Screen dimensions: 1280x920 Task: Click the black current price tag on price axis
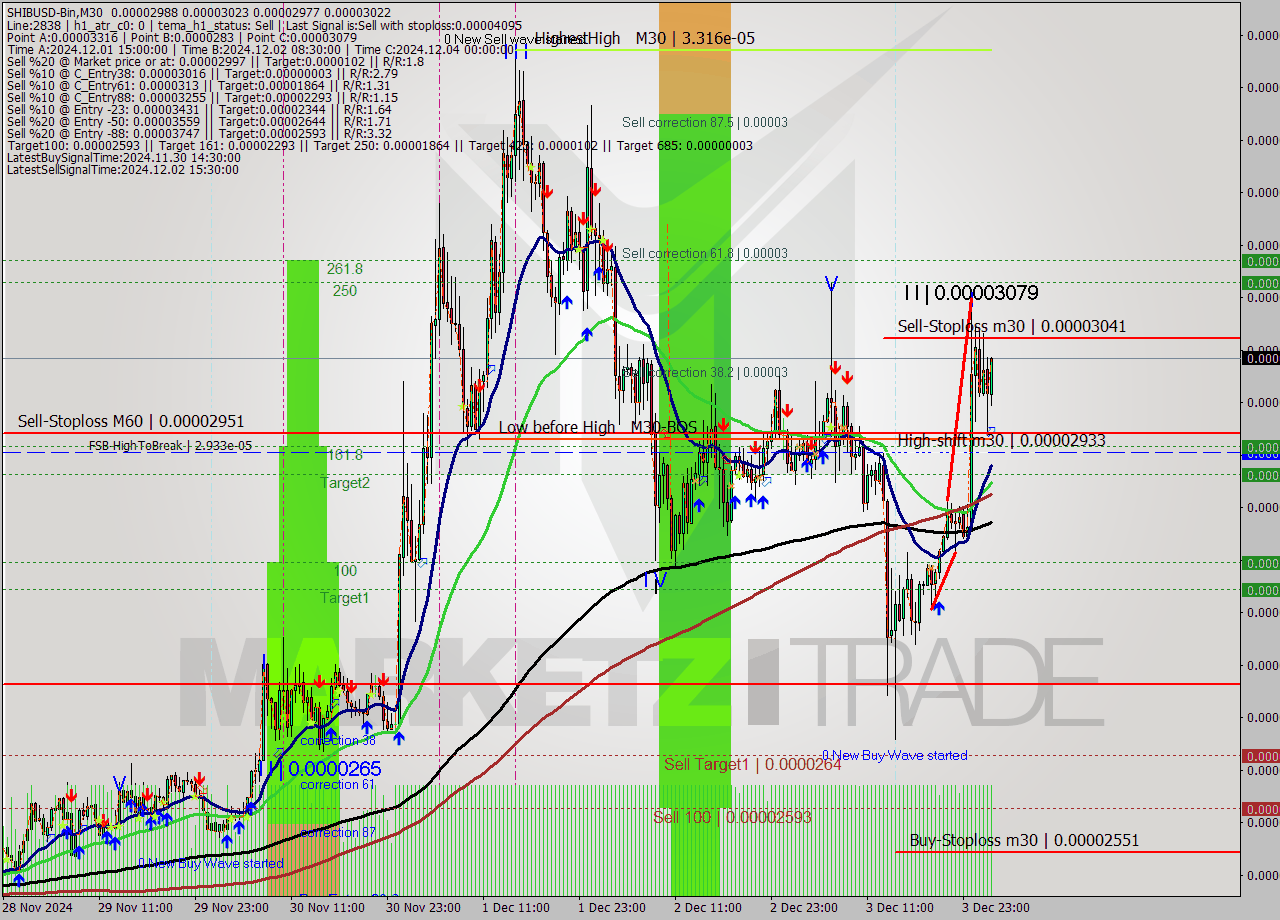point(1260,358)
